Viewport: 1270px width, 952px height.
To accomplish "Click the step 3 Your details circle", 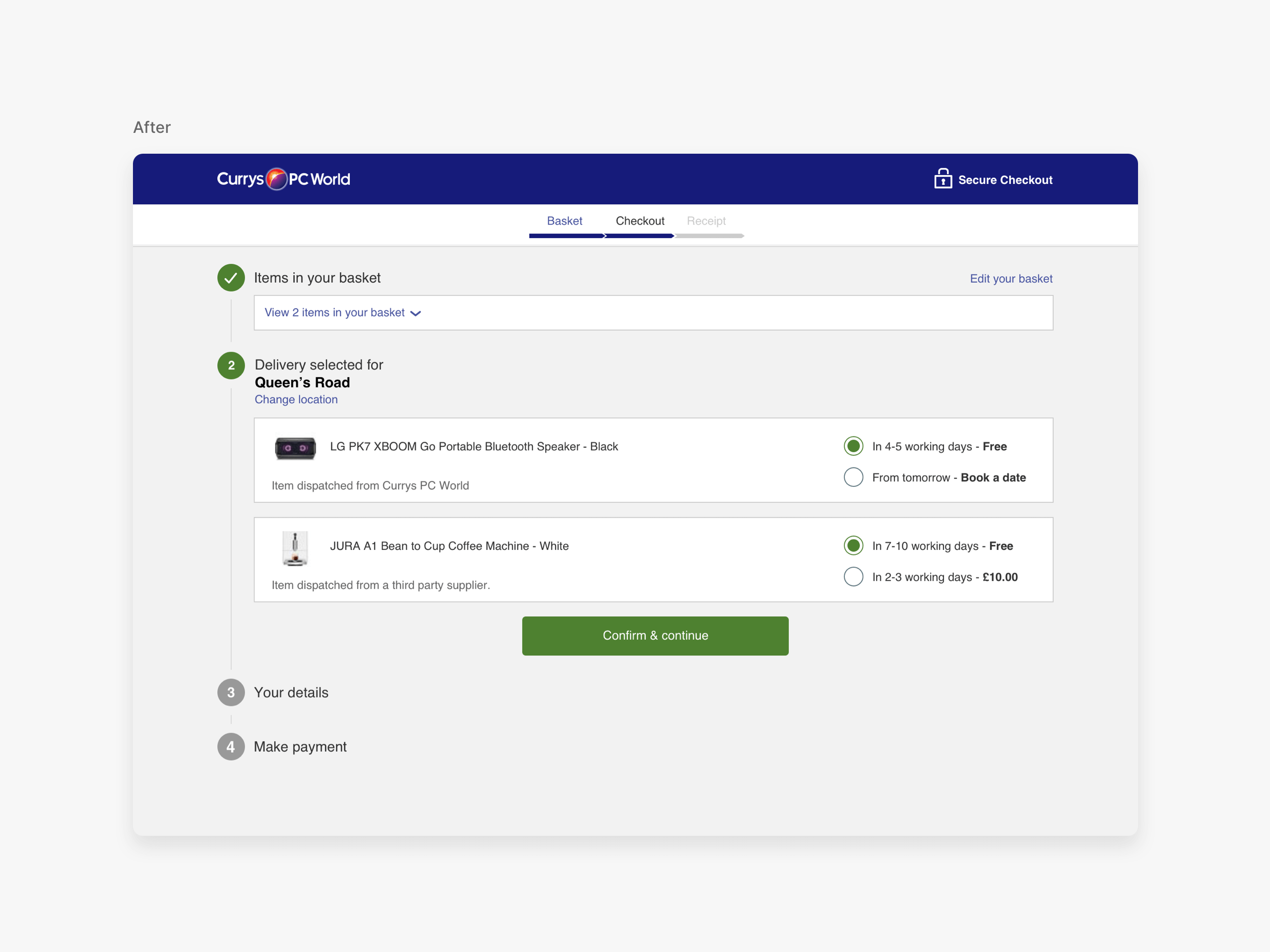I will tap(231, 693).
